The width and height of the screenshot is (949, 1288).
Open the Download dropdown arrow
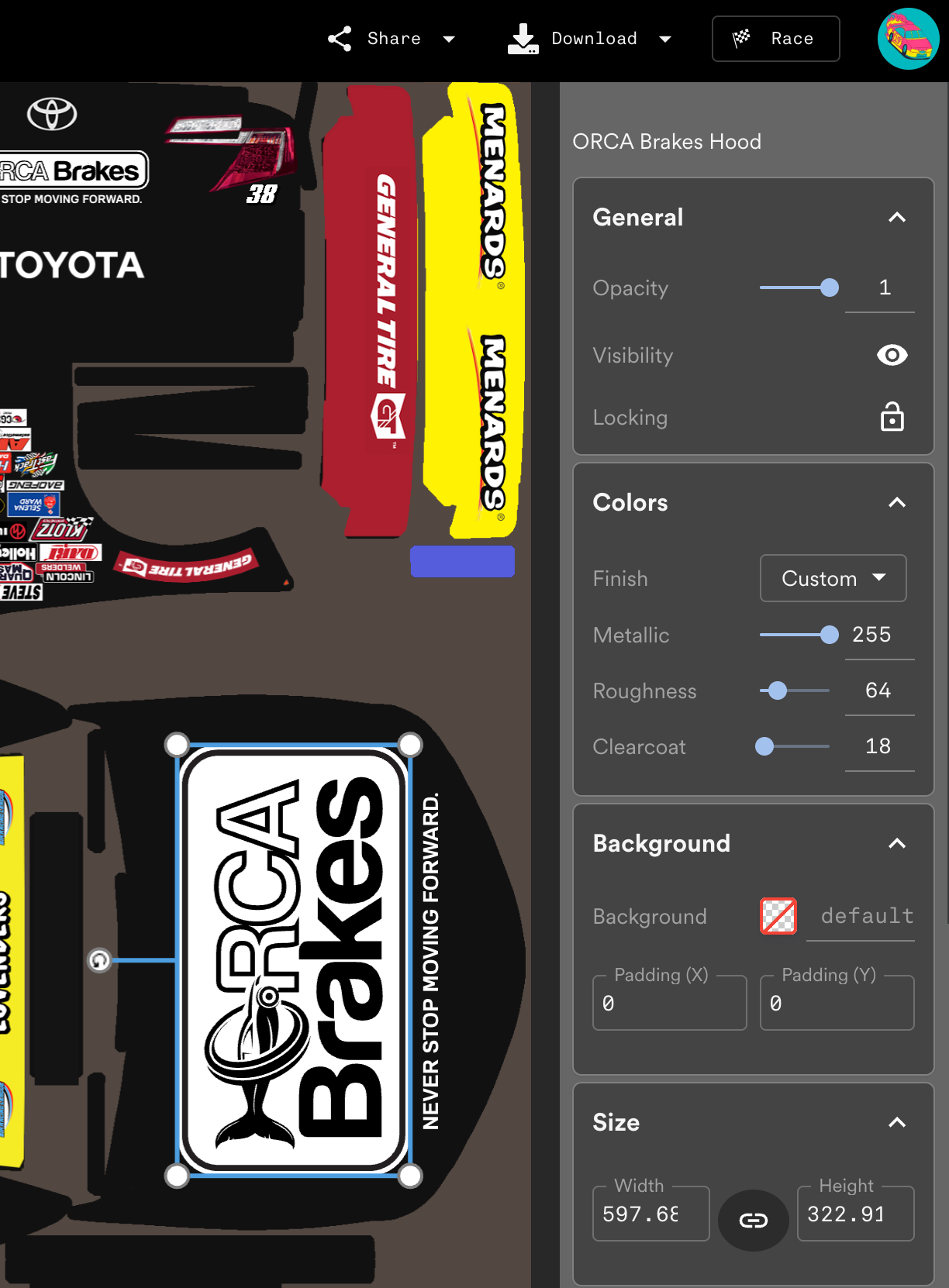click(665, 39)
